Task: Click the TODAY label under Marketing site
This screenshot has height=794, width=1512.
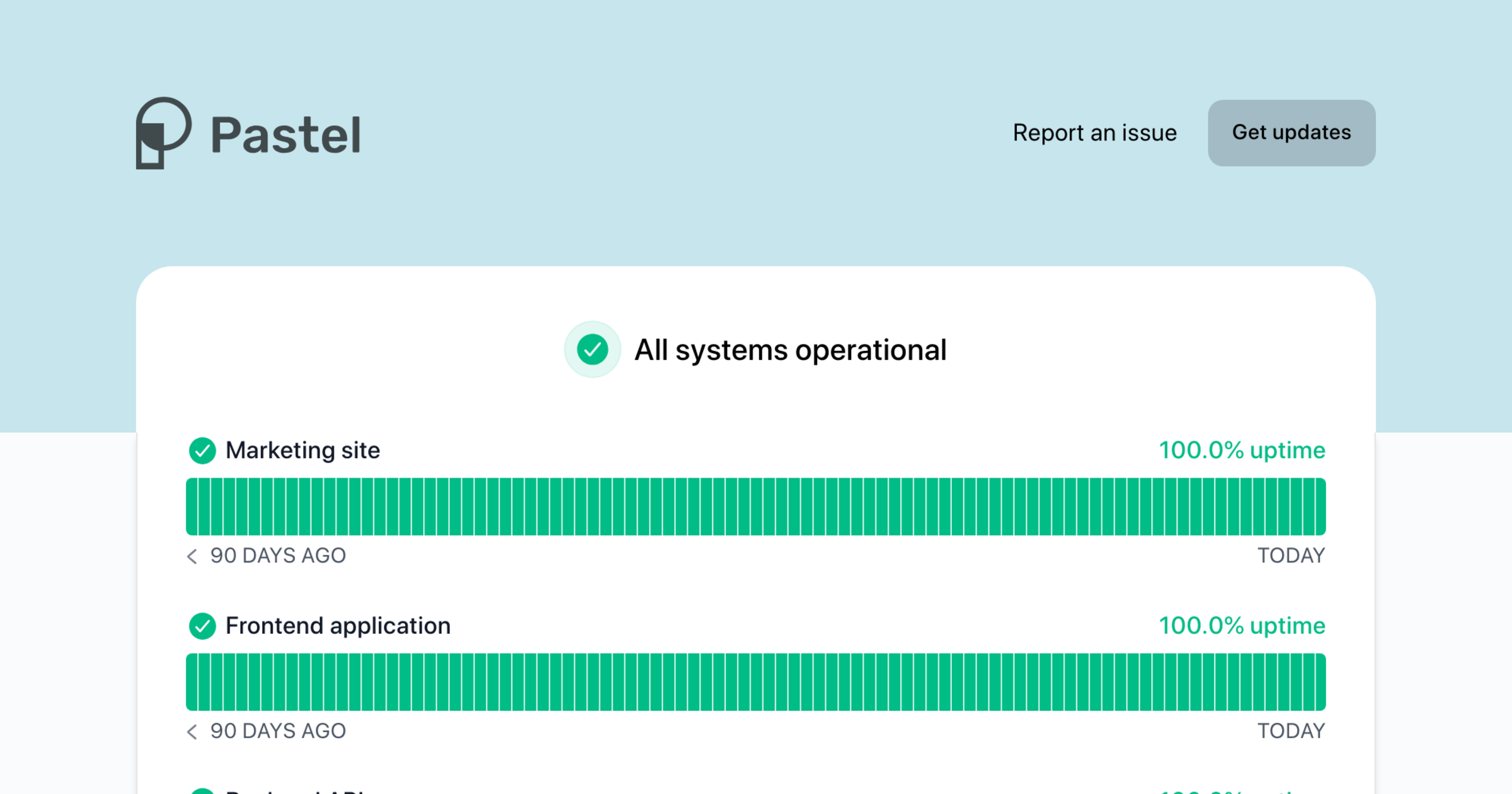Action: point(1291,556)
